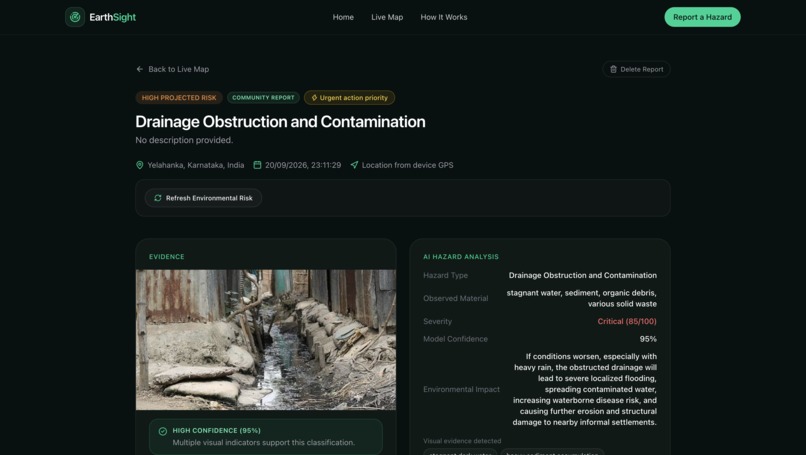
Task: Click the calendar icon by the date
Action: click(x=258, y=165)
